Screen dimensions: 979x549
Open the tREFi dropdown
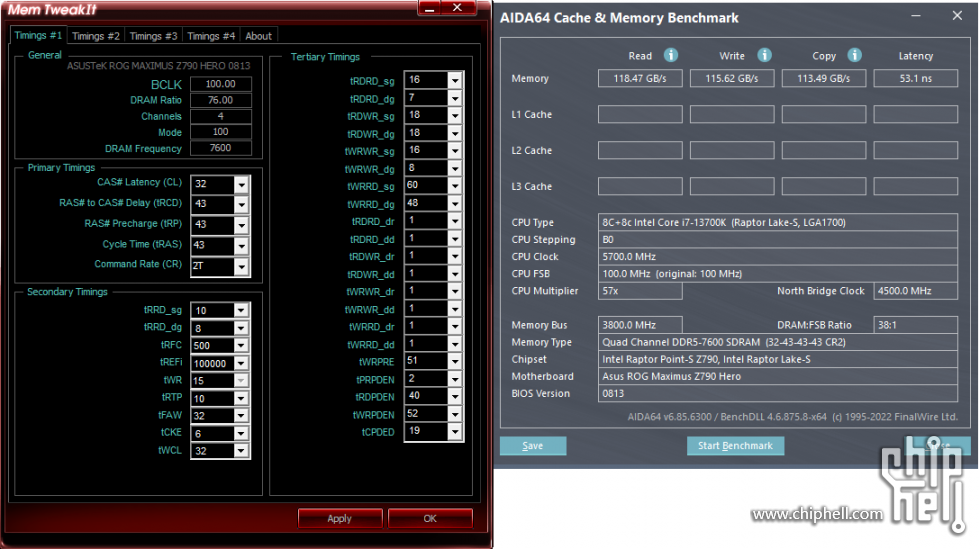point(241,363)
